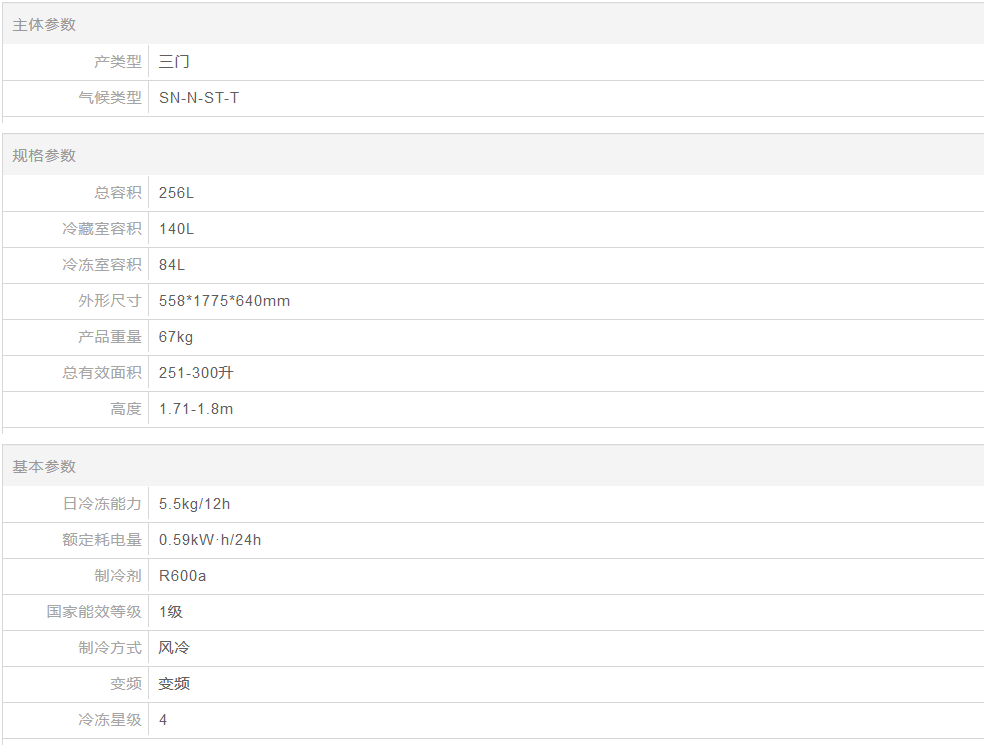Click the 251-300升 effective volume value
Viewport: 992px width, 750px height.
[196, 373]
